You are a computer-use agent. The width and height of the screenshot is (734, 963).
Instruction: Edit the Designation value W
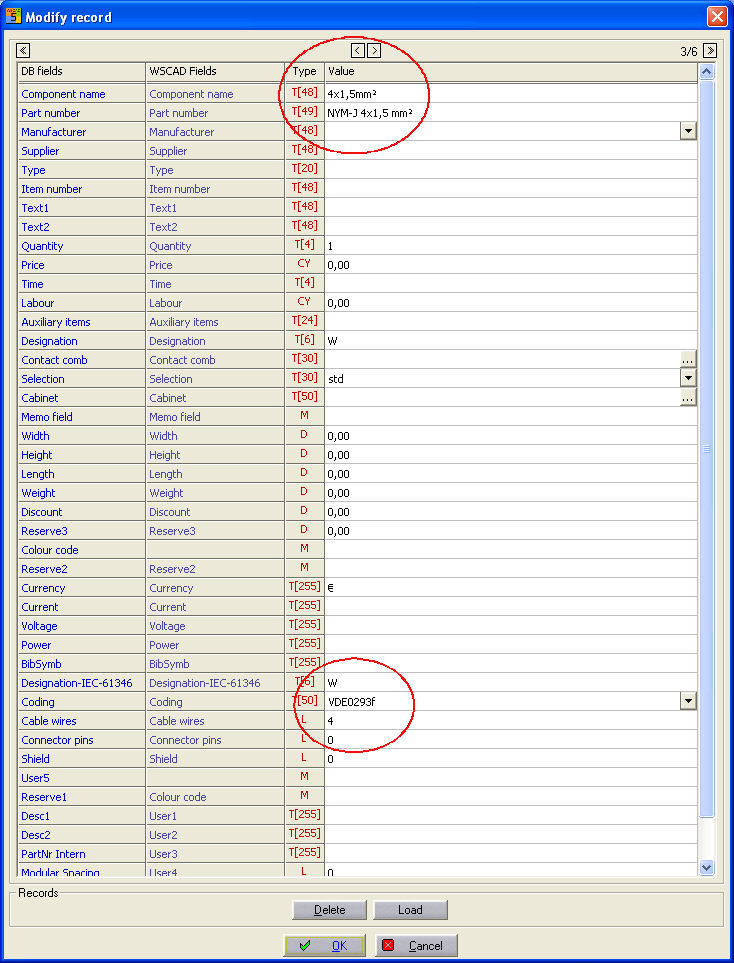pyautogui.click(x=511, y=341)
